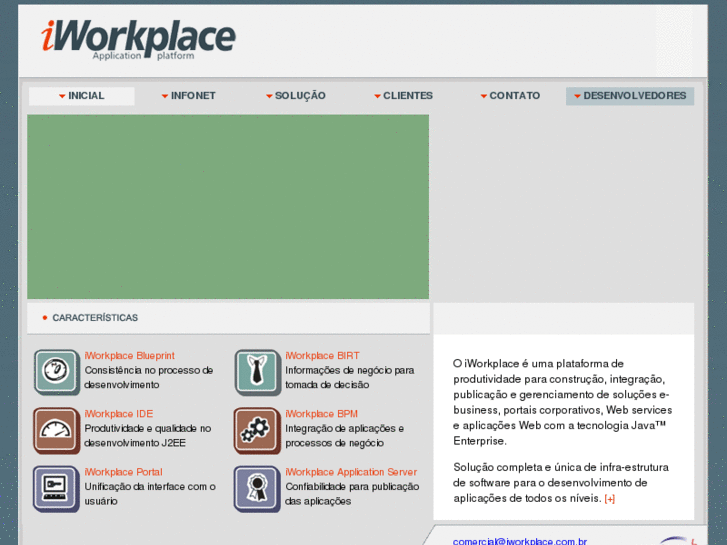Click the iWorkplace IDE gauge icon
The width and height of the screenshot is (727, 545).
(57, 430)
